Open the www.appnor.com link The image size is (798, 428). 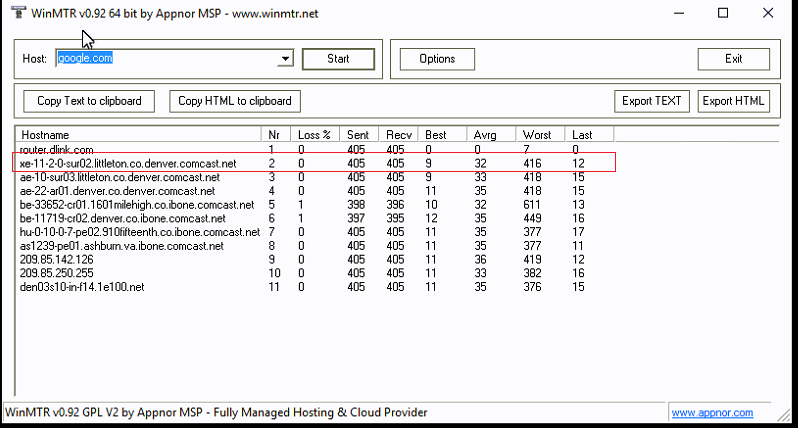[712, 413]
